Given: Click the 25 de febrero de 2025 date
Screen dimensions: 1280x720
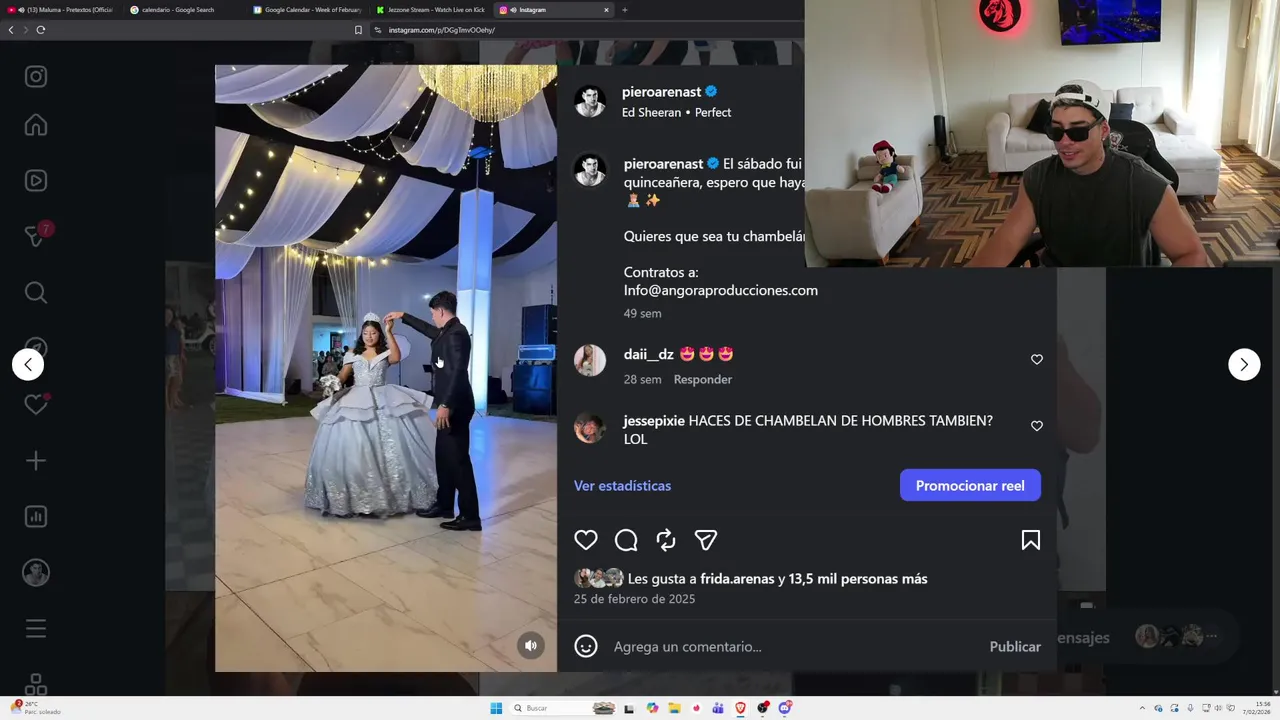Looking at the screenshot, I should click(634, 599).
